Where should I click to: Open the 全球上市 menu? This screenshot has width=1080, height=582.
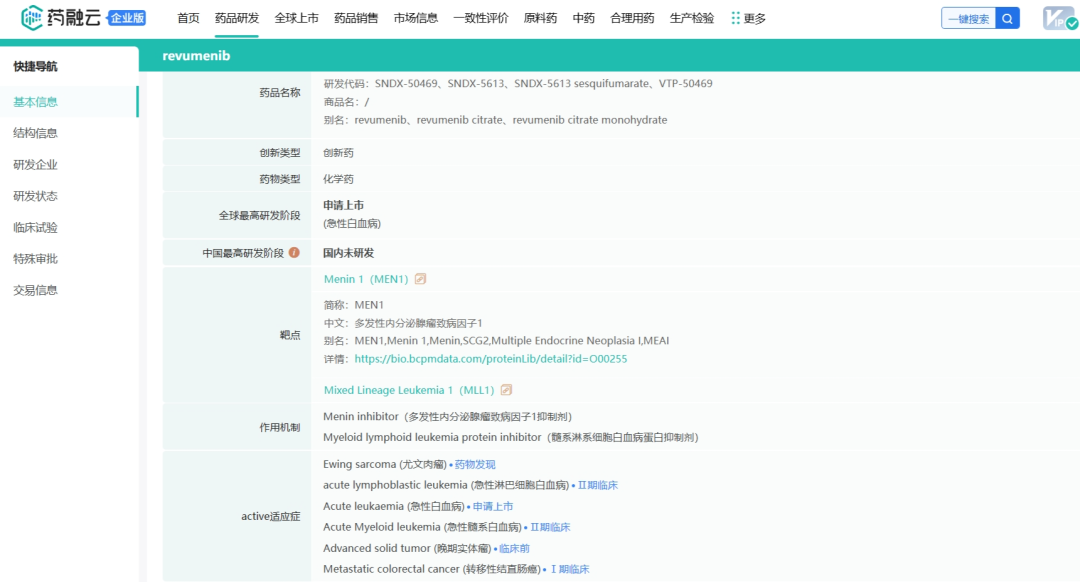(296, 19)
